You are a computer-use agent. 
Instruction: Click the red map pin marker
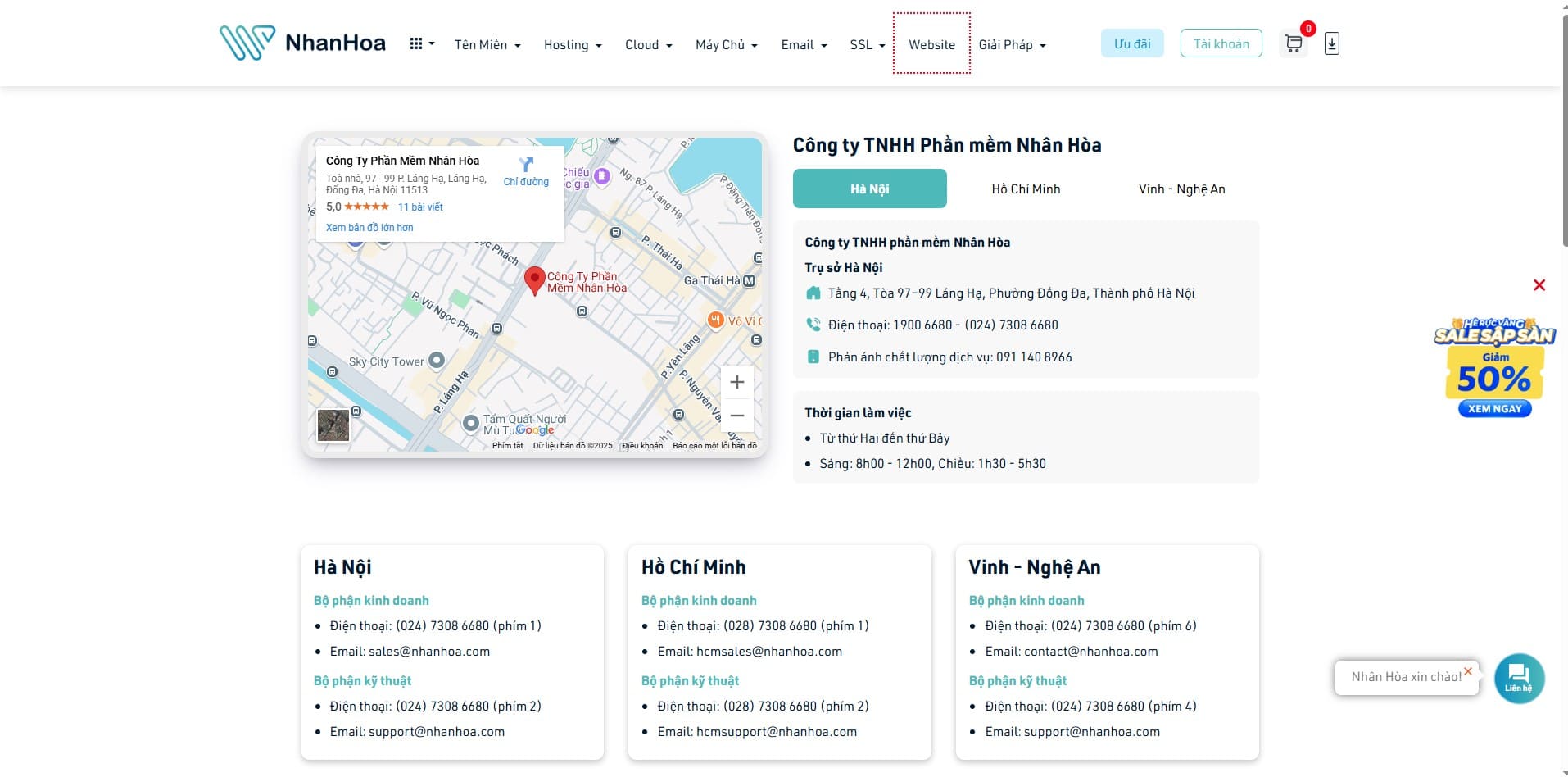point(534,280)
